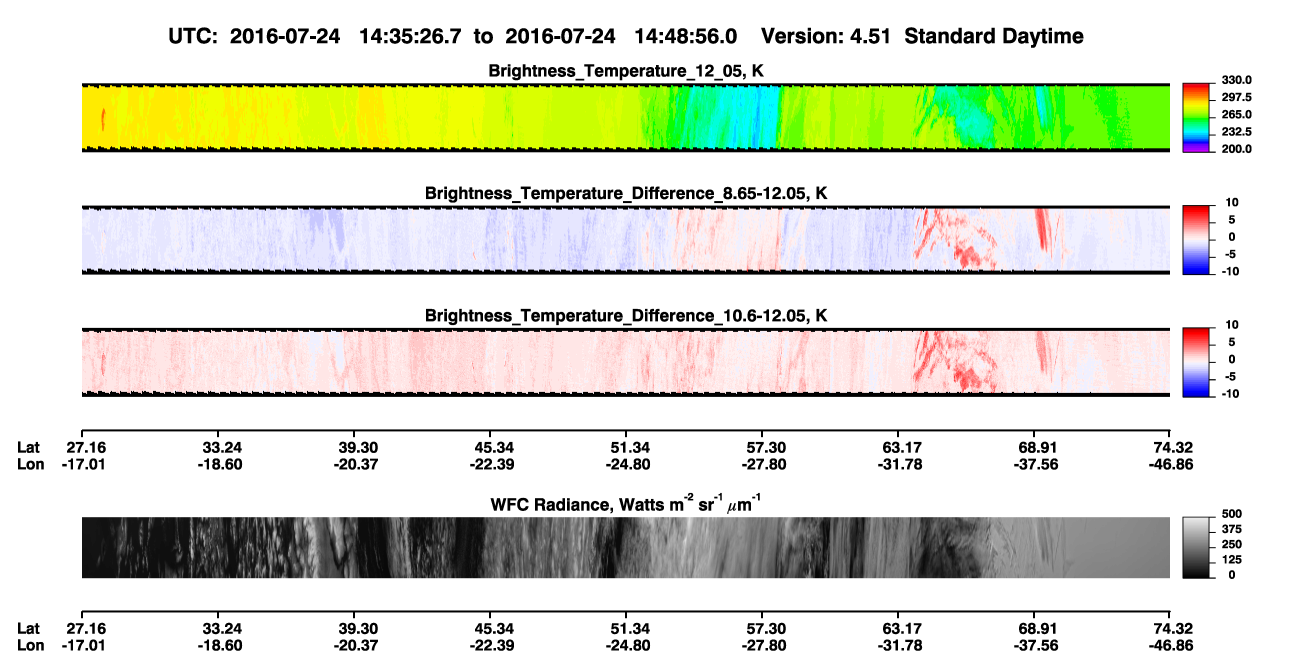Image resolution: width=1300 pixels, height=667 pixels.
Task: Click the WFC Radiance grayscale image strip
Action: point(626,548)
